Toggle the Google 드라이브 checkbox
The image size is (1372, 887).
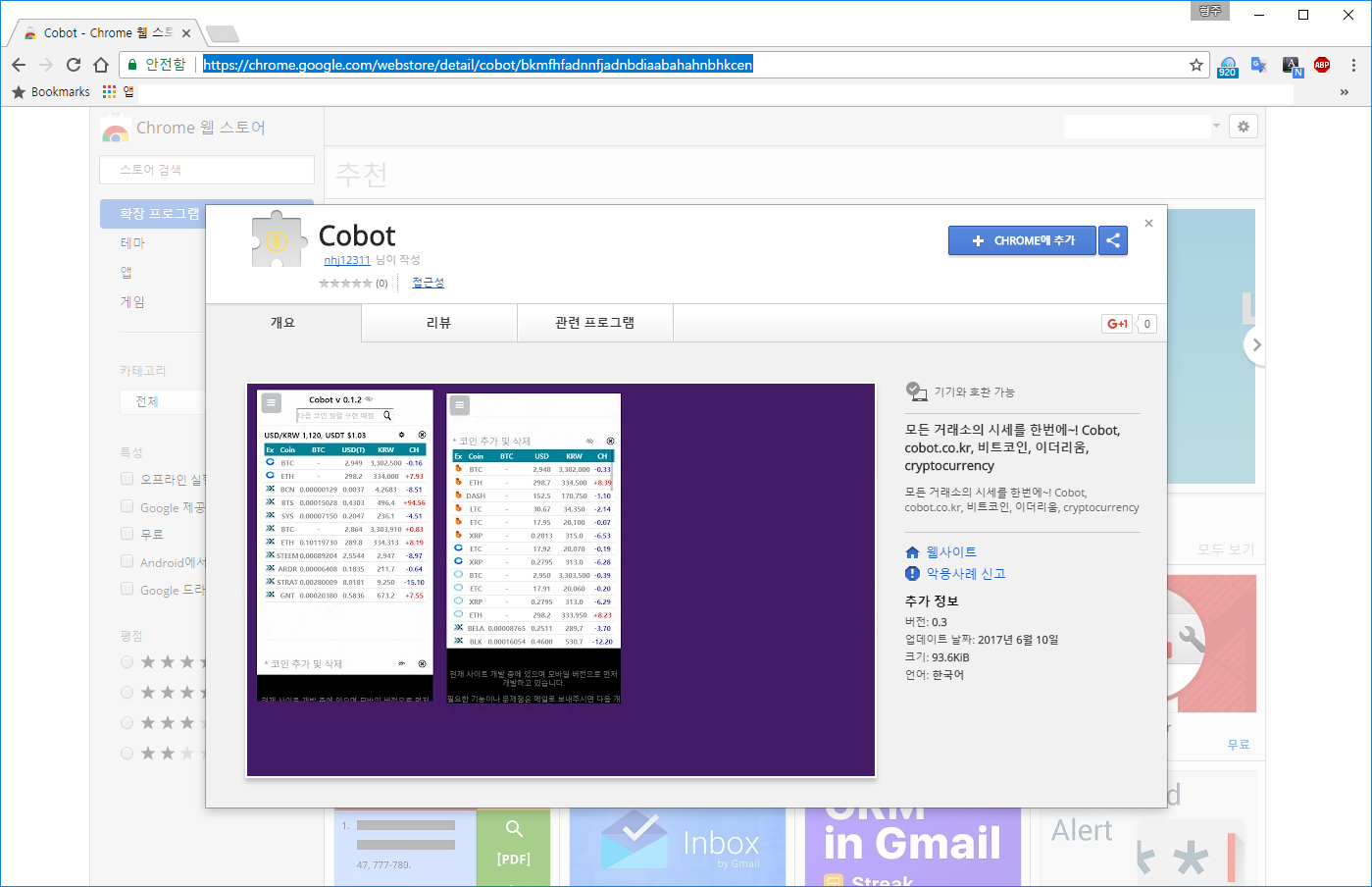(x=127, y=589)
